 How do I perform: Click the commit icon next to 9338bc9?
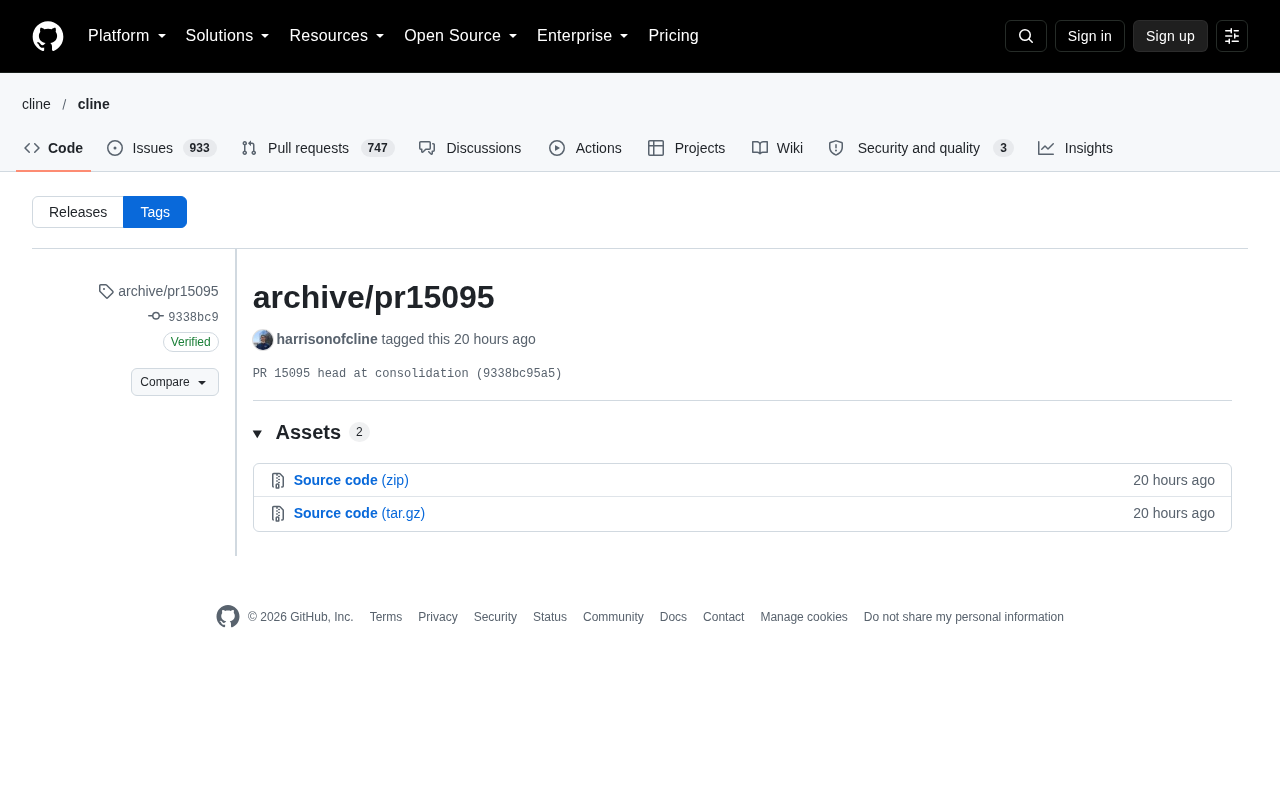[x=156, y=316]
